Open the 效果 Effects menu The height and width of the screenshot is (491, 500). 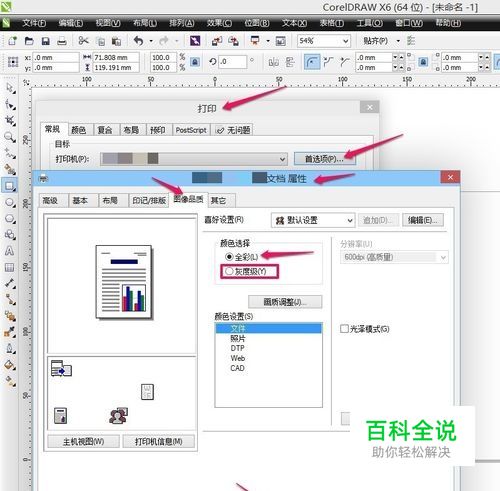(219, 23)
